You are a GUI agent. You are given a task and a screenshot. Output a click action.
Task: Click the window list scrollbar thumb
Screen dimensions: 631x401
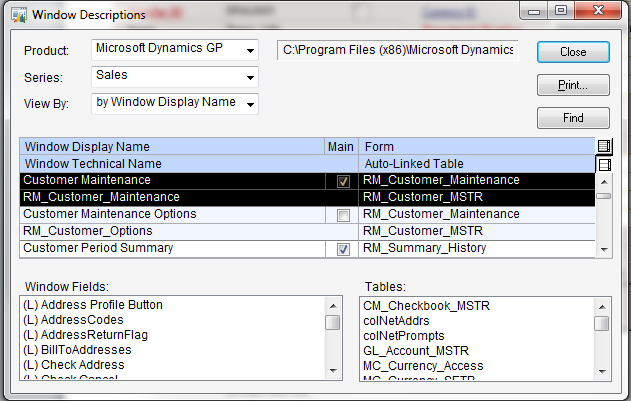tap(604, 196)
